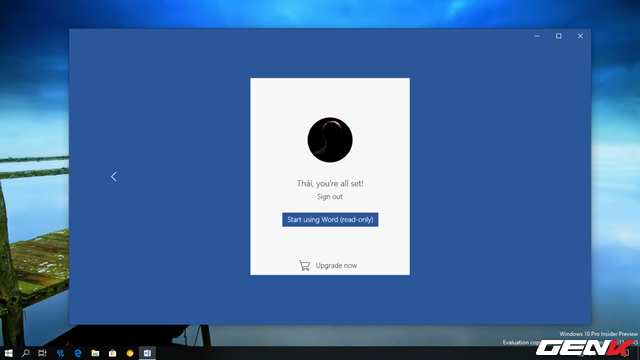Open the Upgrade now link
The image size is (640, 360).
coord(336,266)
